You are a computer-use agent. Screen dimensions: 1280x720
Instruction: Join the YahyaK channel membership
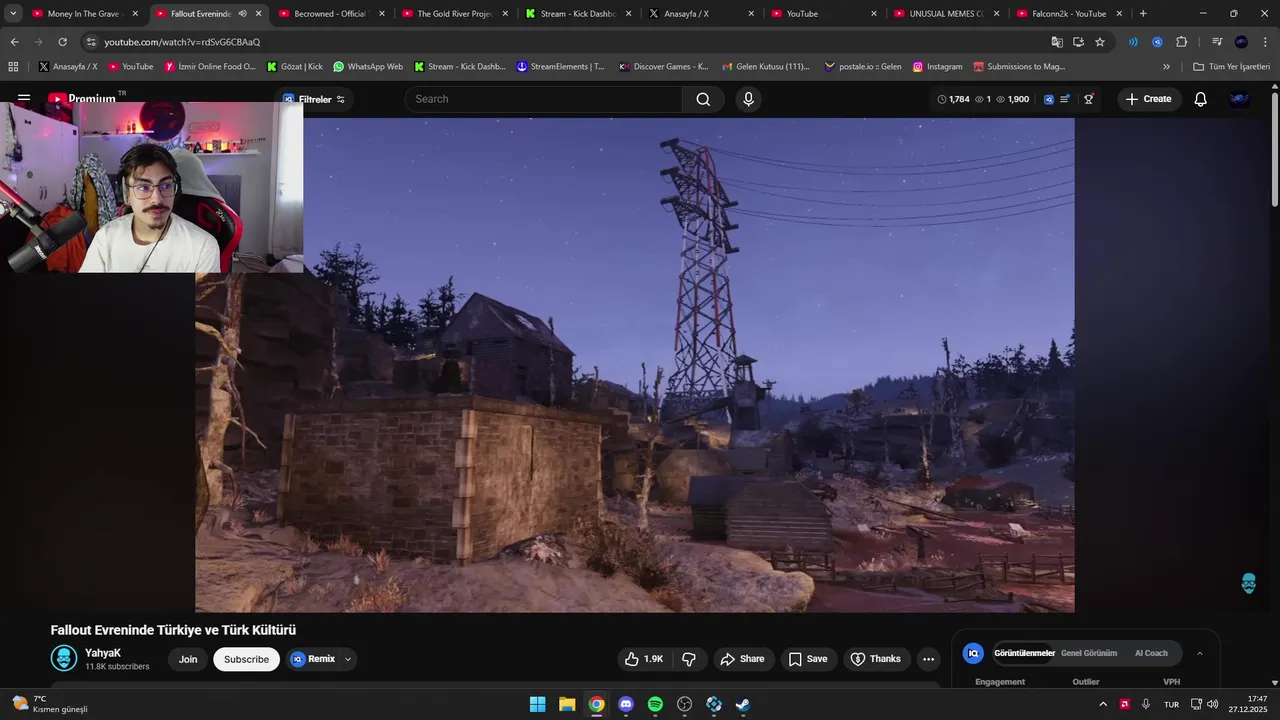click(x=188, y=659)
